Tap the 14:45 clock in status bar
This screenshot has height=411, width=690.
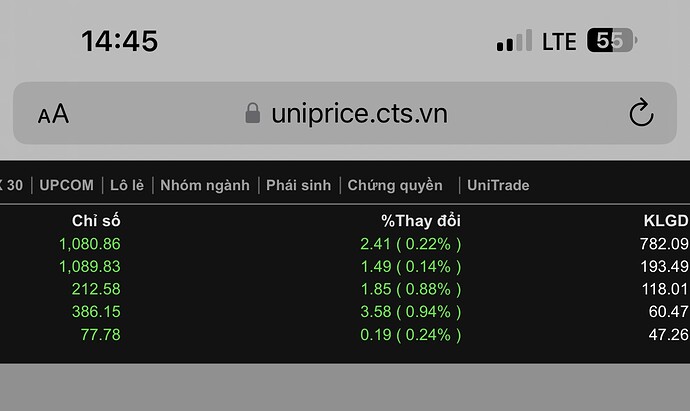(119, 41)
